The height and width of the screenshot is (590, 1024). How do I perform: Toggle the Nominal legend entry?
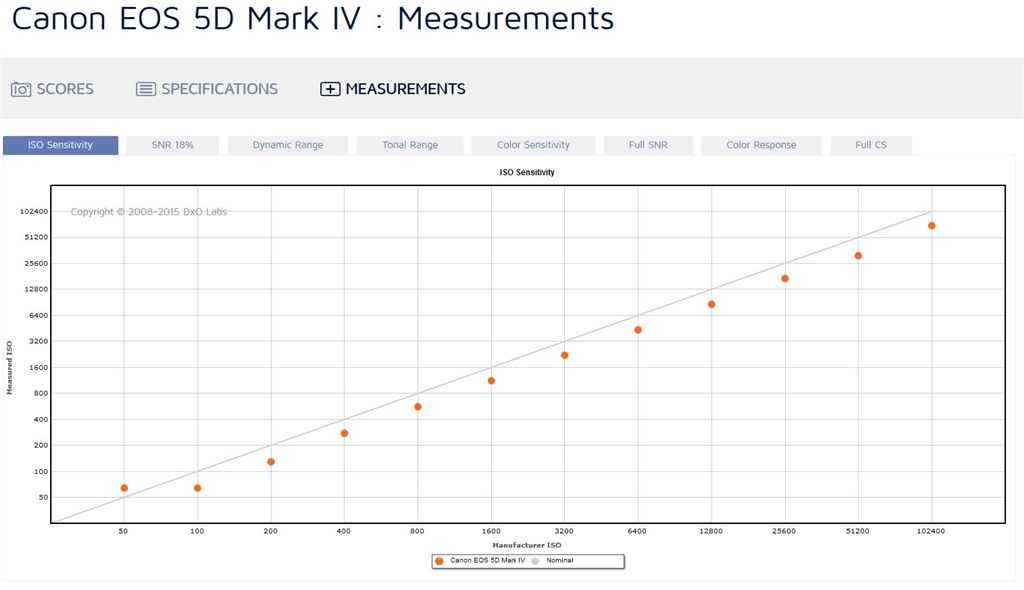click(552, 561)
